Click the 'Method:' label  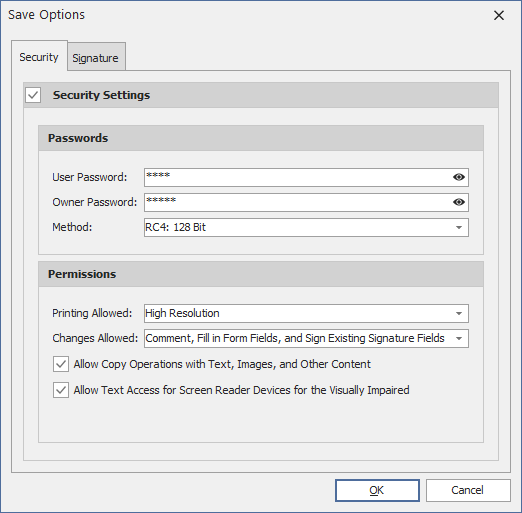(72, 227)
